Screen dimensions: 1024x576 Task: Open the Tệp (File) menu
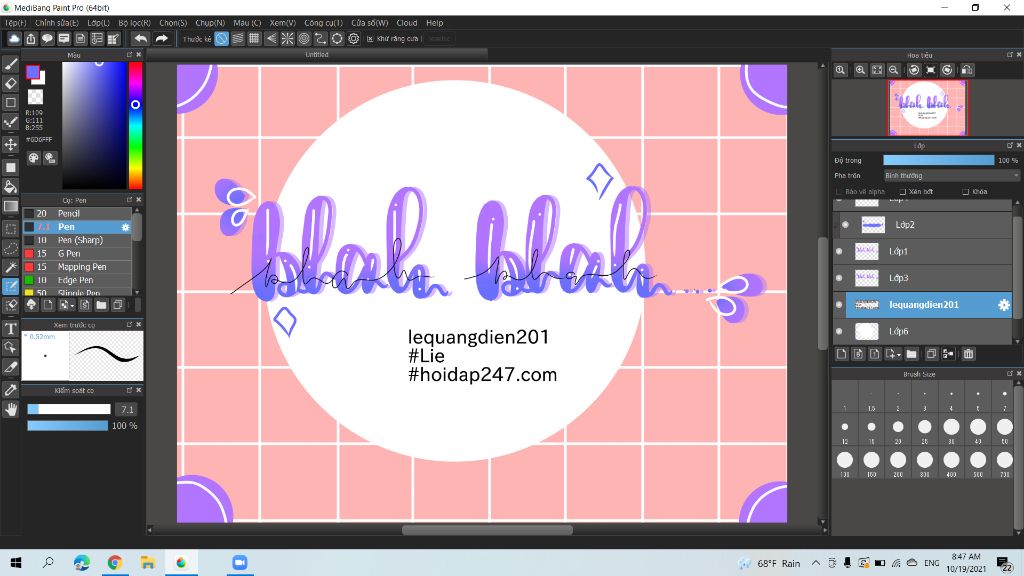(16, 23)
